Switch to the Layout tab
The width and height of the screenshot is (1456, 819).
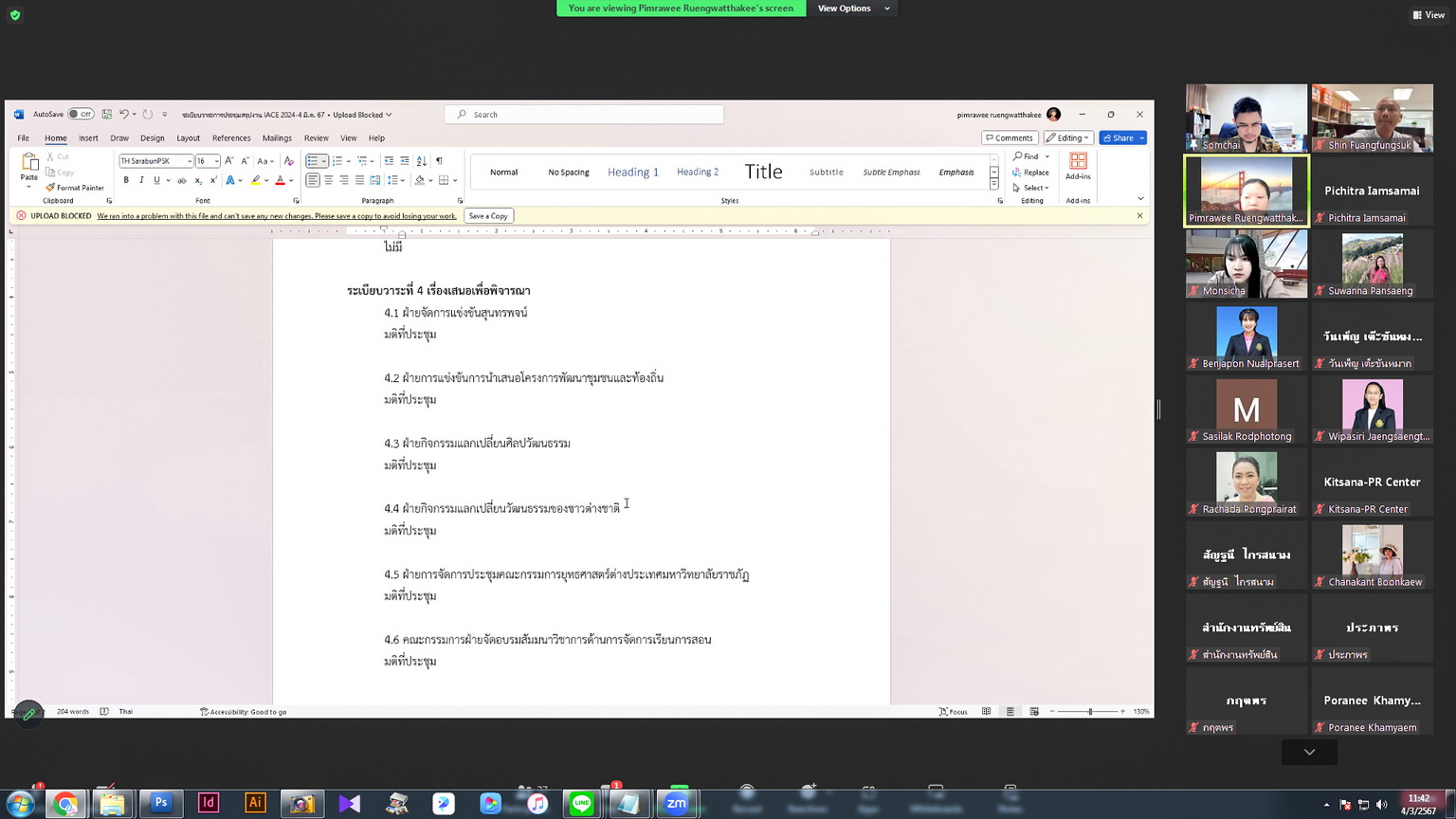(188, 138)
